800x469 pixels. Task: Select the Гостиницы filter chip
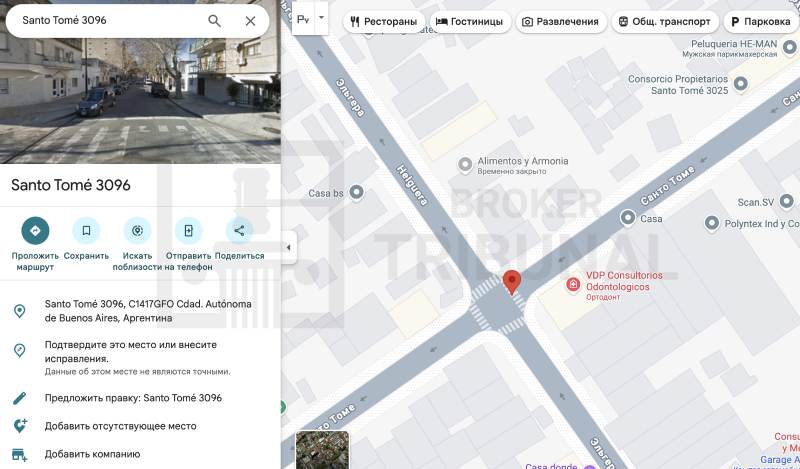pos(470,22)
